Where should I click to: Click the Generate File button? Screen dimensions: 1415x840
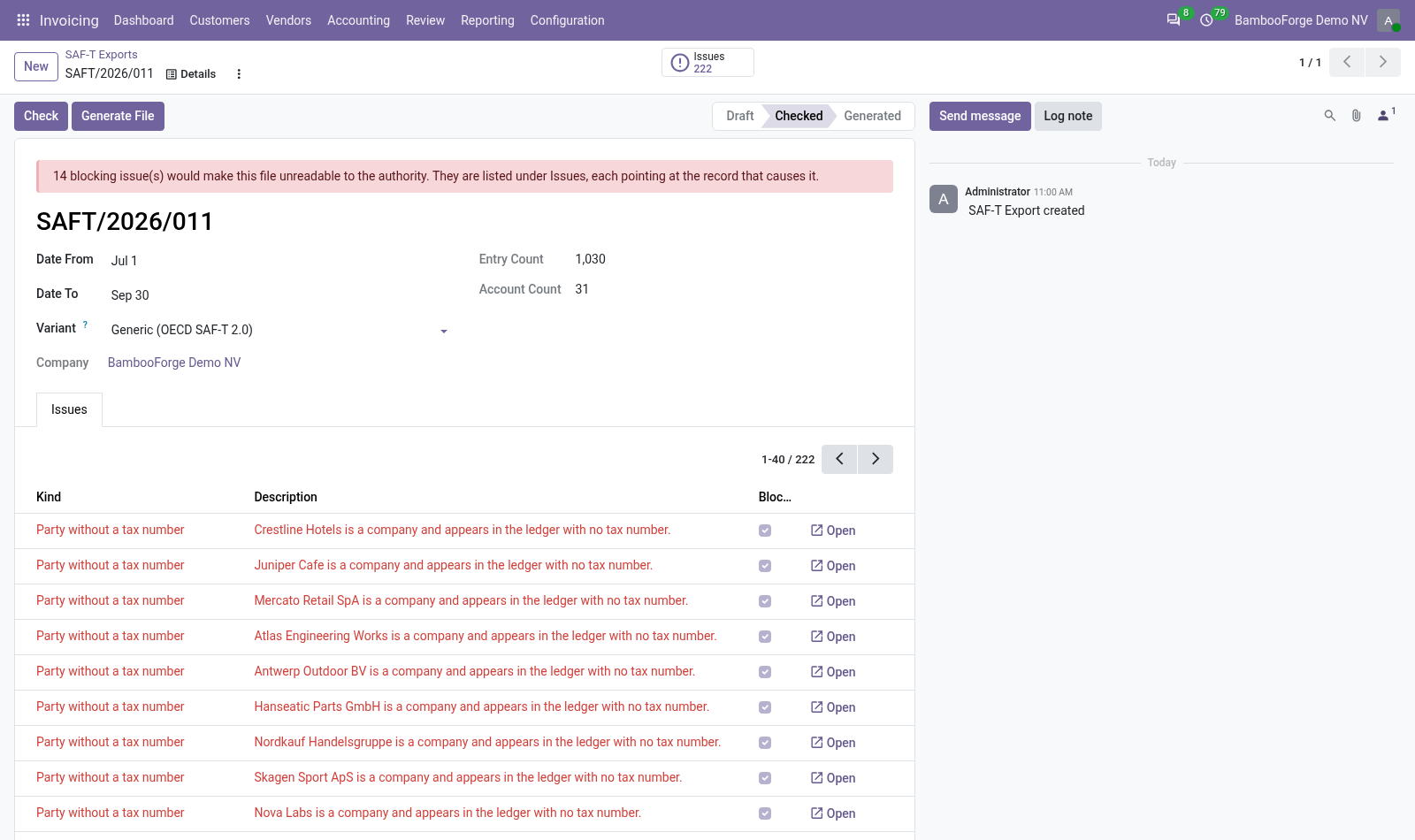118,116
